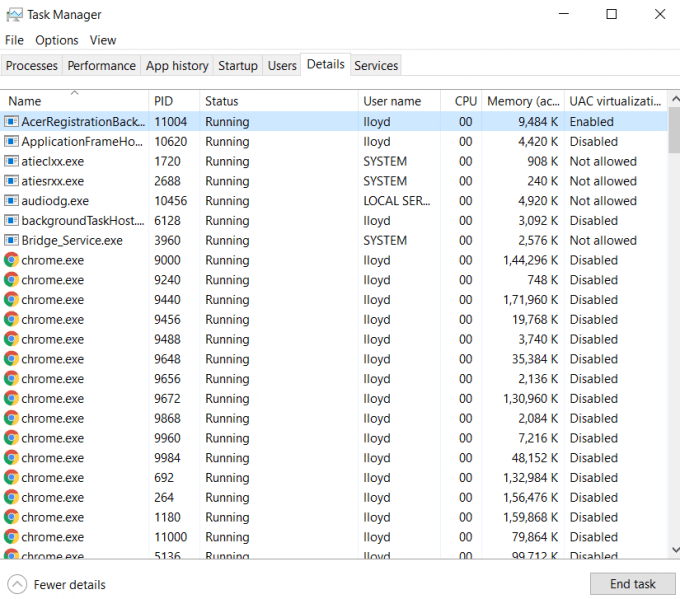Click the atieclxx.exe process icon
The image size is (680, 599).
pyautogui.click(x=11, y=161)
